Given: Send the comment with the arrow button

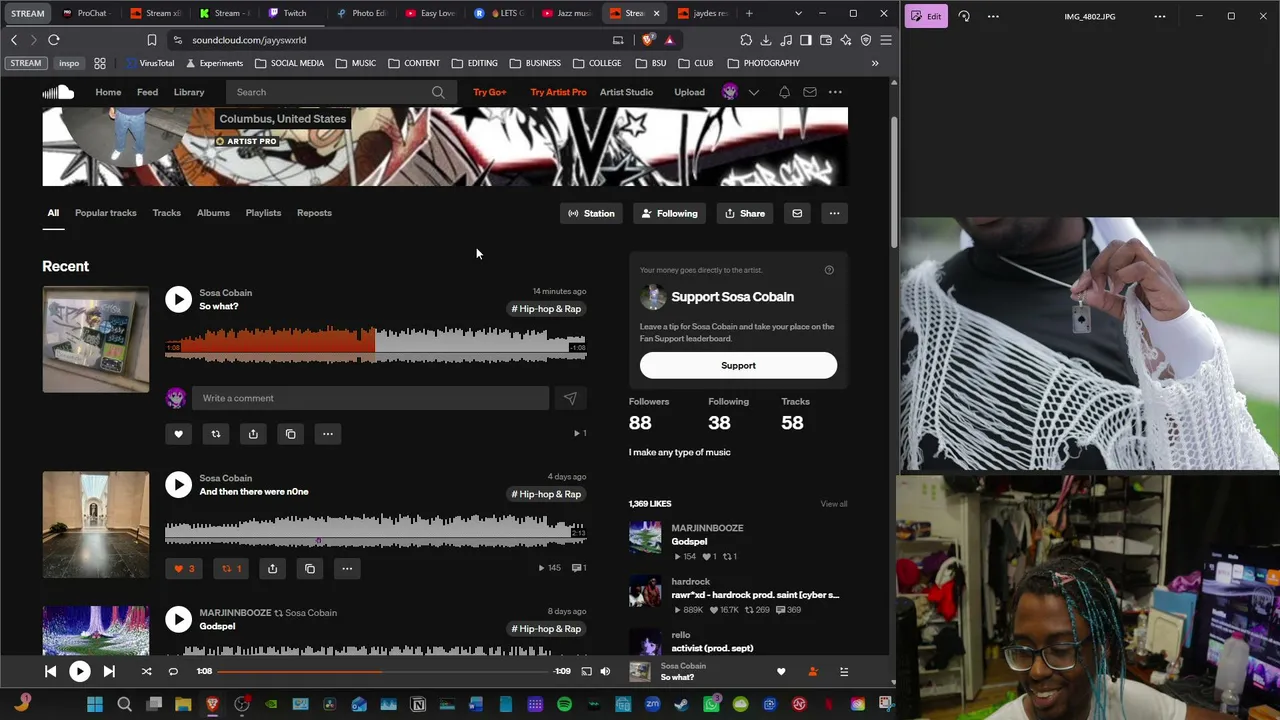Looking at the screenshot, I should click(570, 398).
